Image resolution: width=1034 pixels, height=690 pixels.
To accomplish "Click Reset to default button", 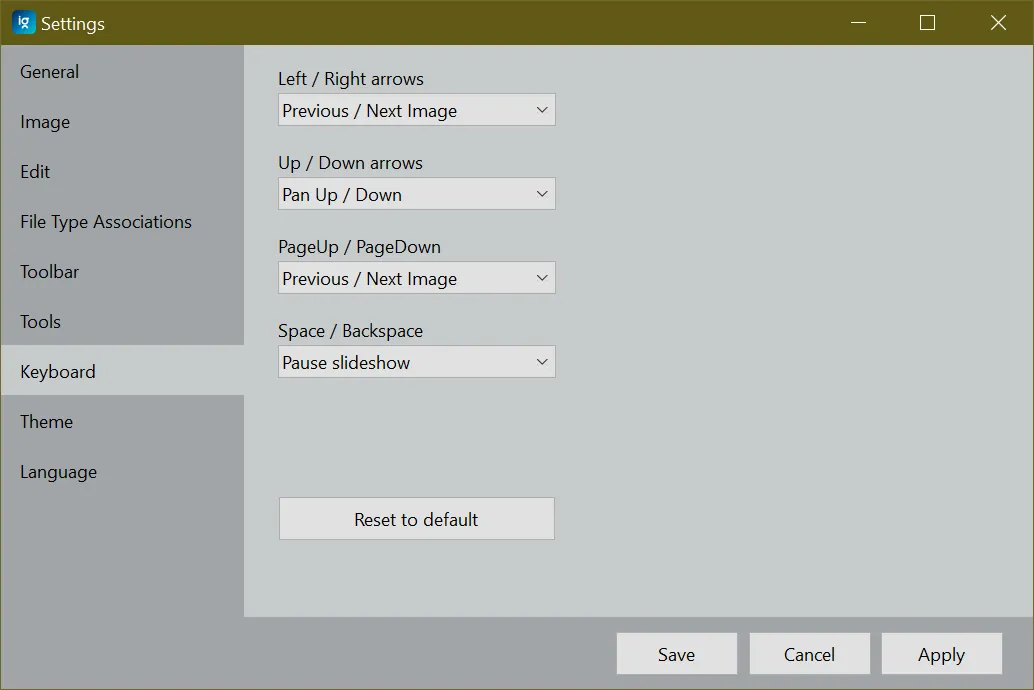I will tap(417, 519).
